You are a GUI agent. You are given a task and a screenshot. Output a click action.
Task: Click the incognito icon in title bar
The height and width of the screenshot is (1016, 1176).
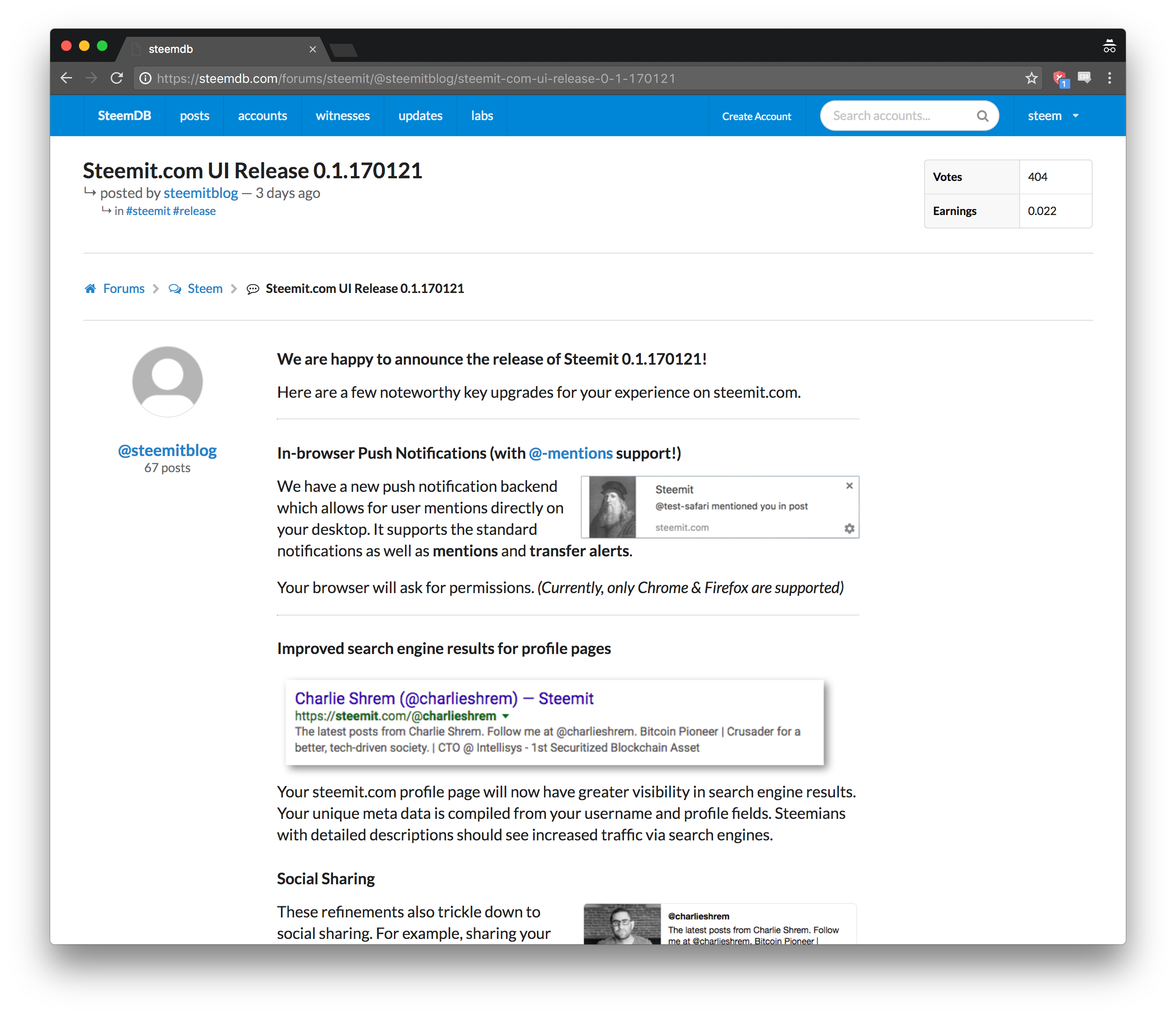click(x=1109, y=47)
